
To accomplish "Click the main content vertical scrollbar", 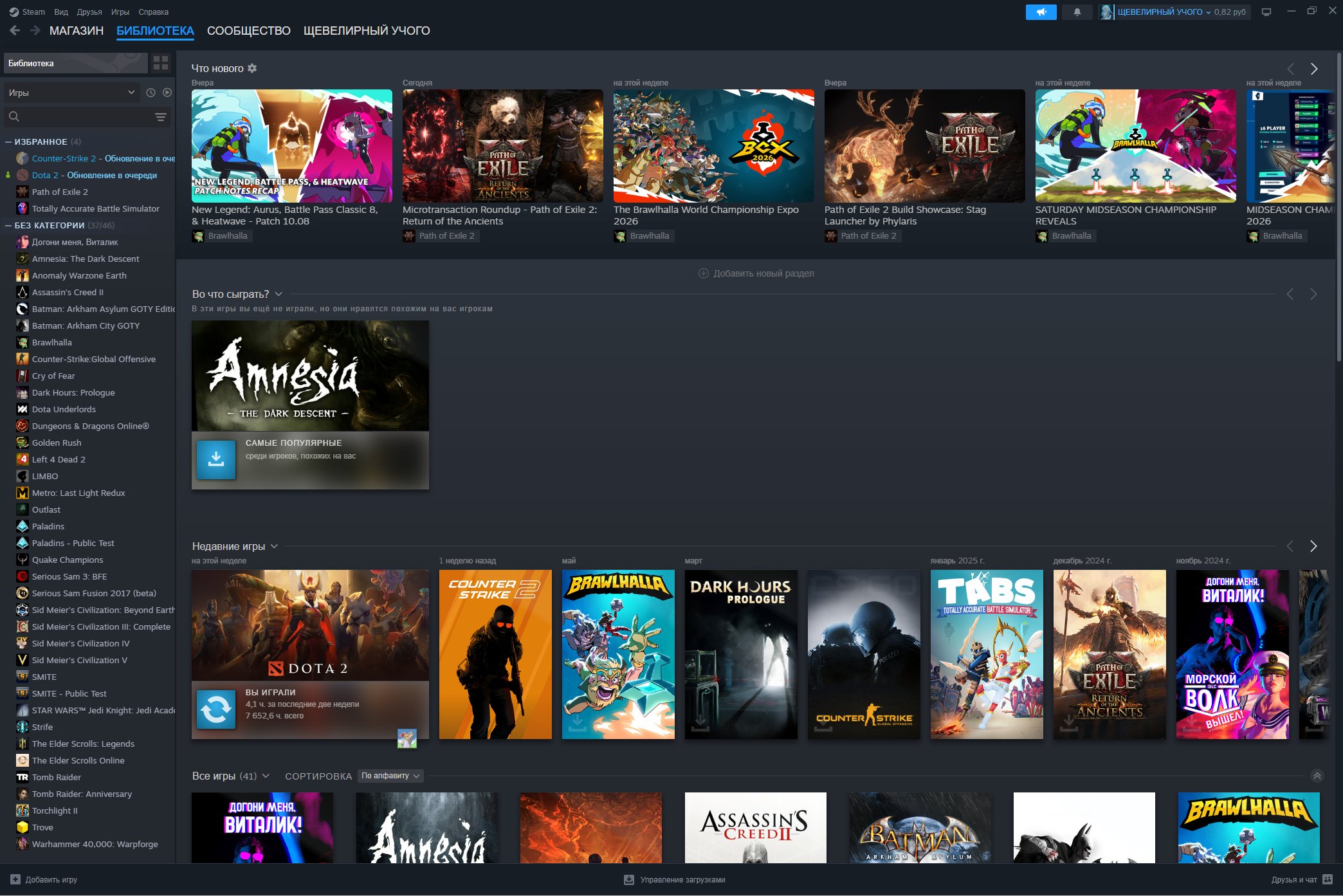I will (x=1338, y=206).
